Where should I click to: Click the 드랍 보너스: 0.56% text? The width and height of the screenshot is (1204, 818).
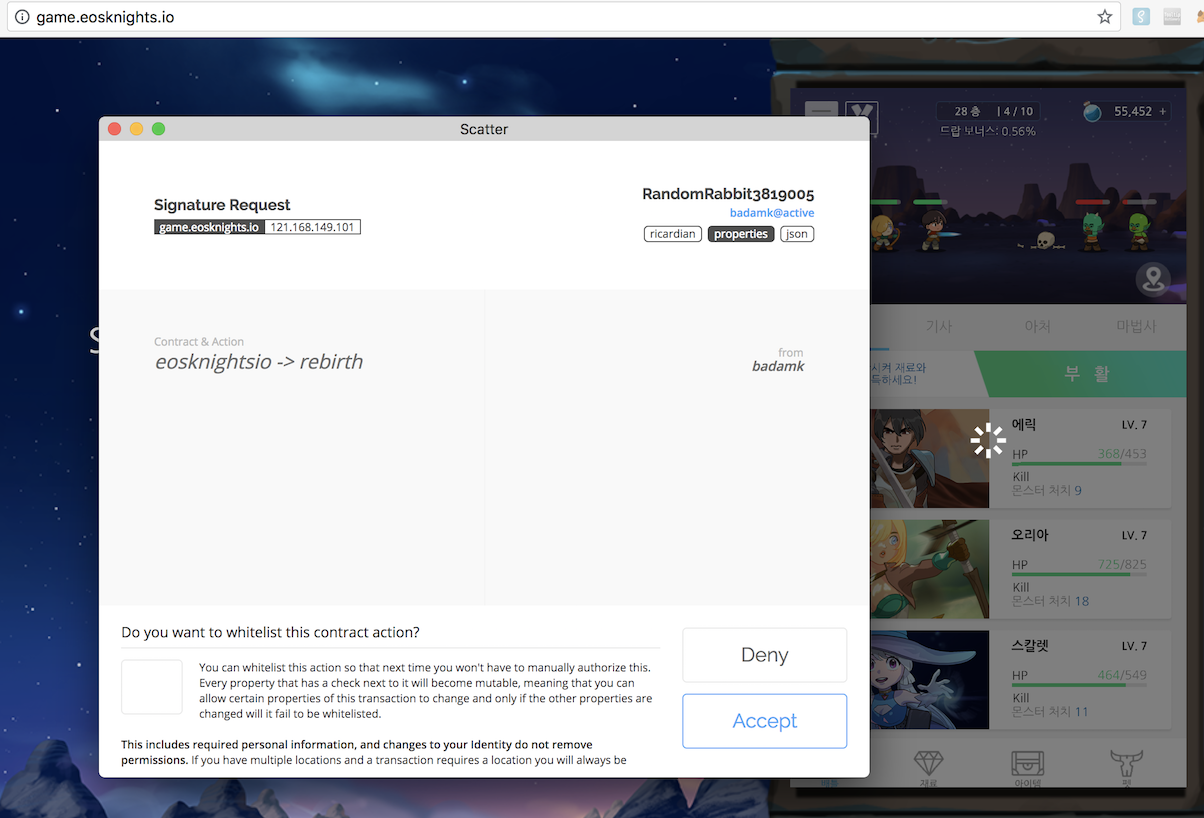point(987,131)
